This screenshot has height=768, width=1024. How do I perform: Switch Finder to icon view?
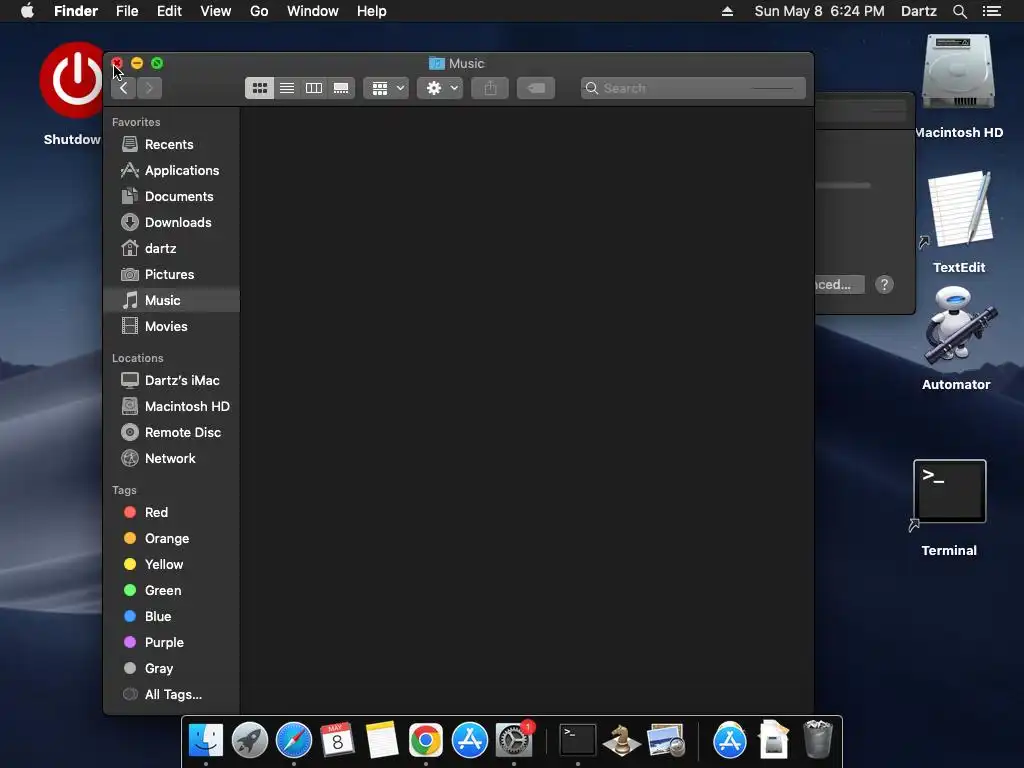pos(259,88)
